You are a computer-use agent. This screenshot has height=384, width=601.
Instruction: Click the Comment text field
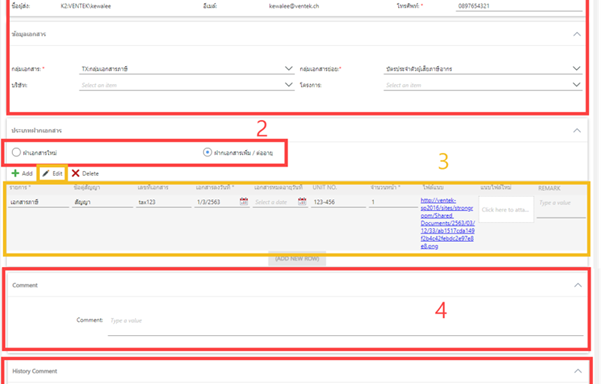[345, 325]
